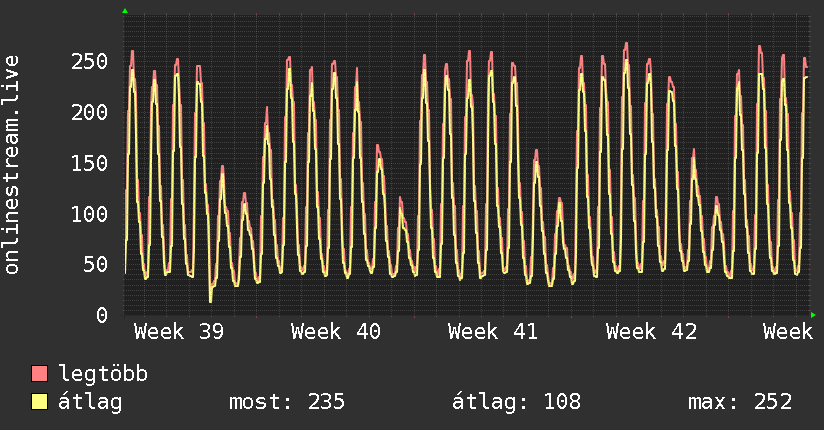Click the pink legtöbb legend color swatch

point(39,374)
